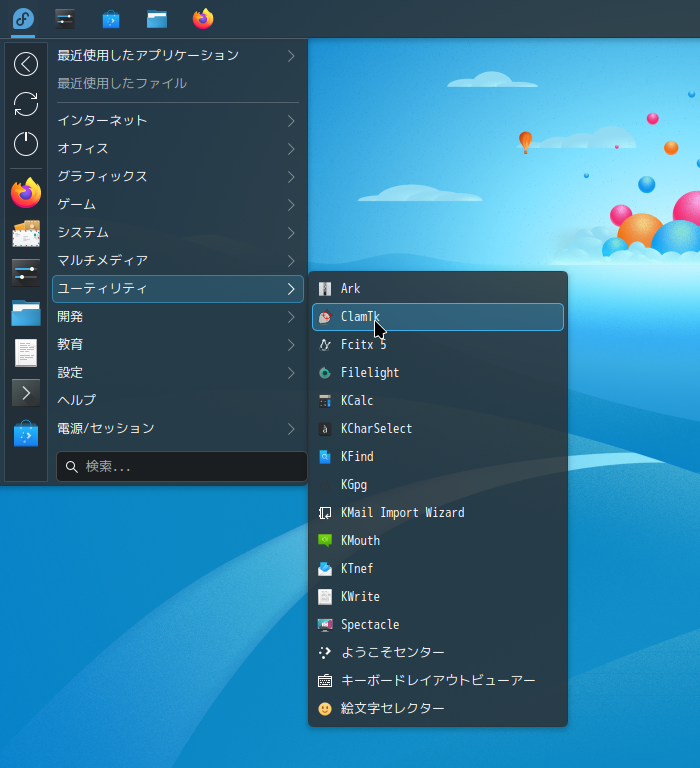Screen dimensions: 700x768
Task: Click the KMail Import Wizard icon
Action: tap(325, 513)
